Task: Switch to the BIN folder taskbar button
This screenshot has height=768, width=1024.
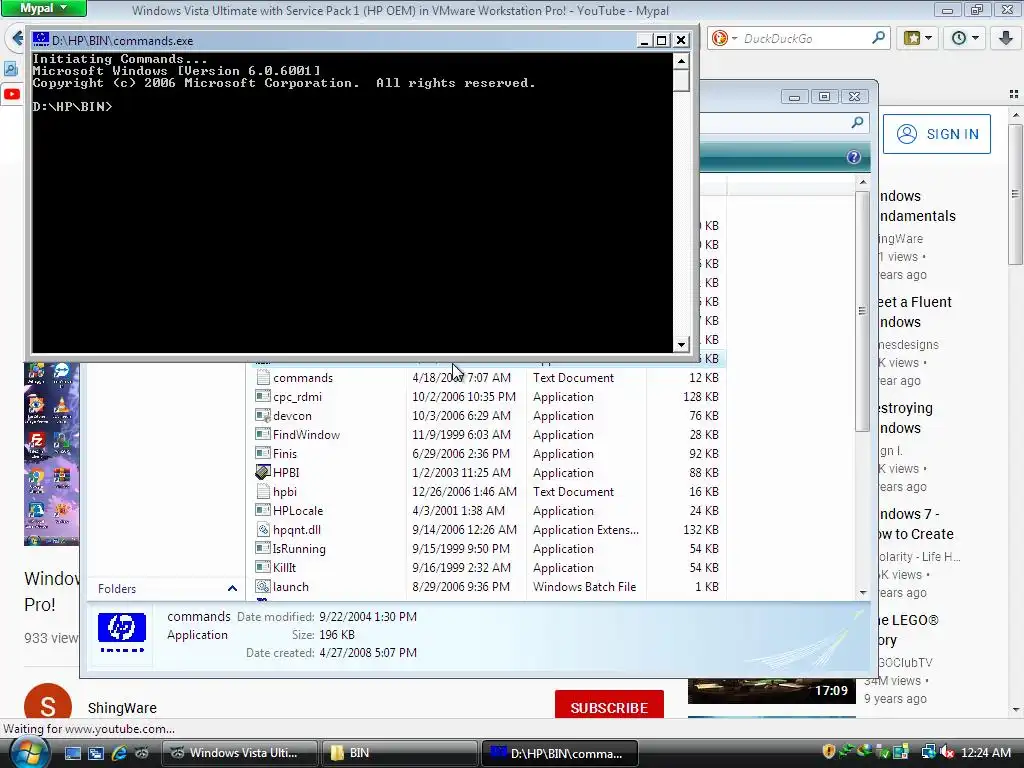Action: click(398, 753)
